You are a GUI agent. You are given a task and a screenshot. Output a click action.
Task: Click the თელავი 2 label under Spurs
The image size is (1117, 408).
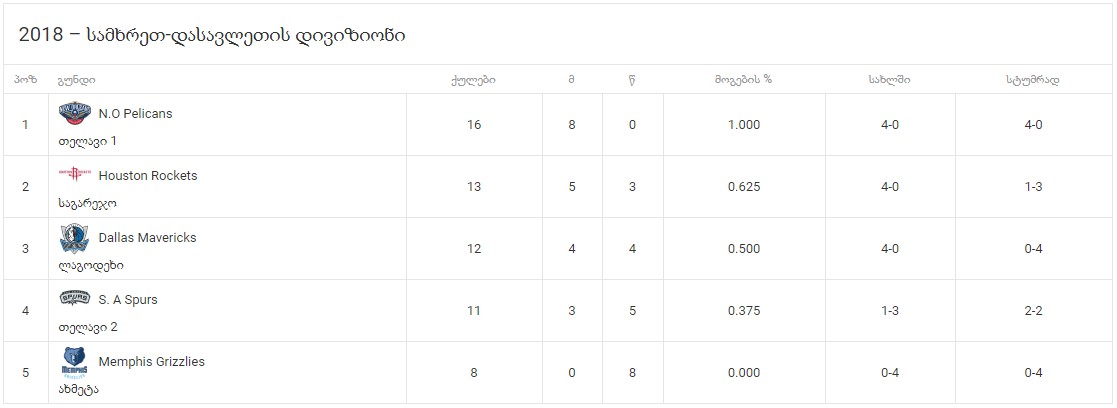coord(88,328)
